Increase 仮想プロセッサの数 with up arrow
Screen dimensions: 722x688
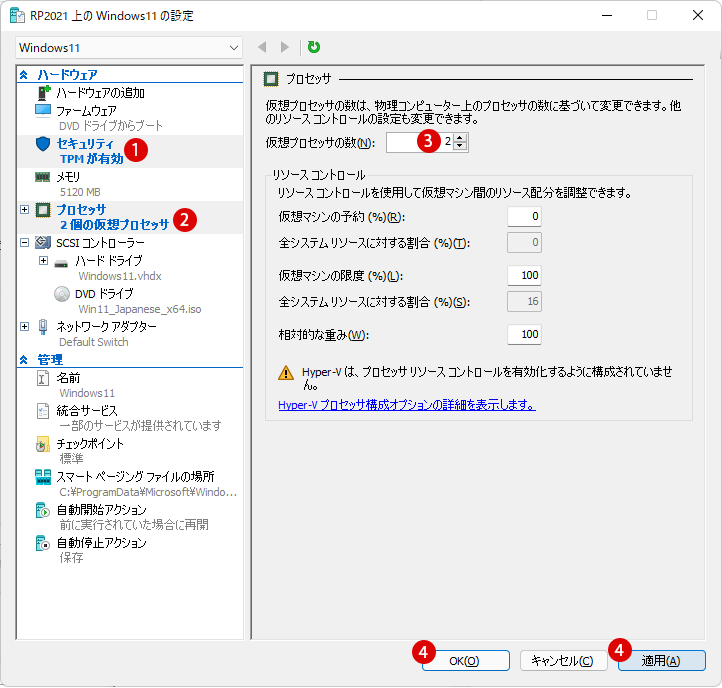tap(460, 138)
